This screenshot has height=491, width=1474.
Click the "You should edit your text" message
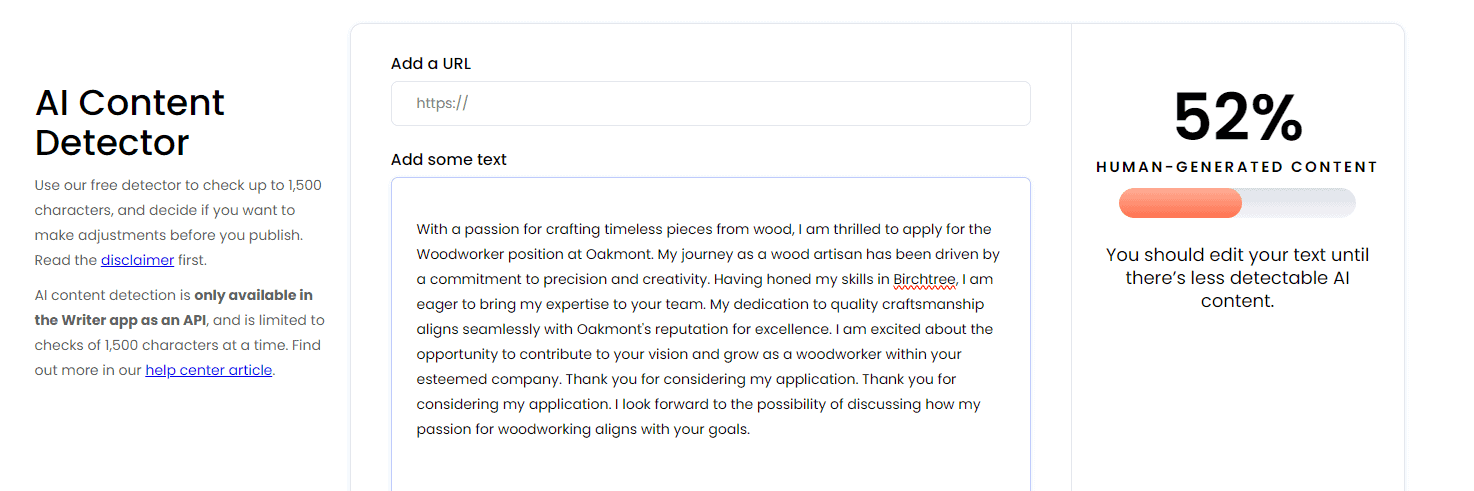(1237, 278)
